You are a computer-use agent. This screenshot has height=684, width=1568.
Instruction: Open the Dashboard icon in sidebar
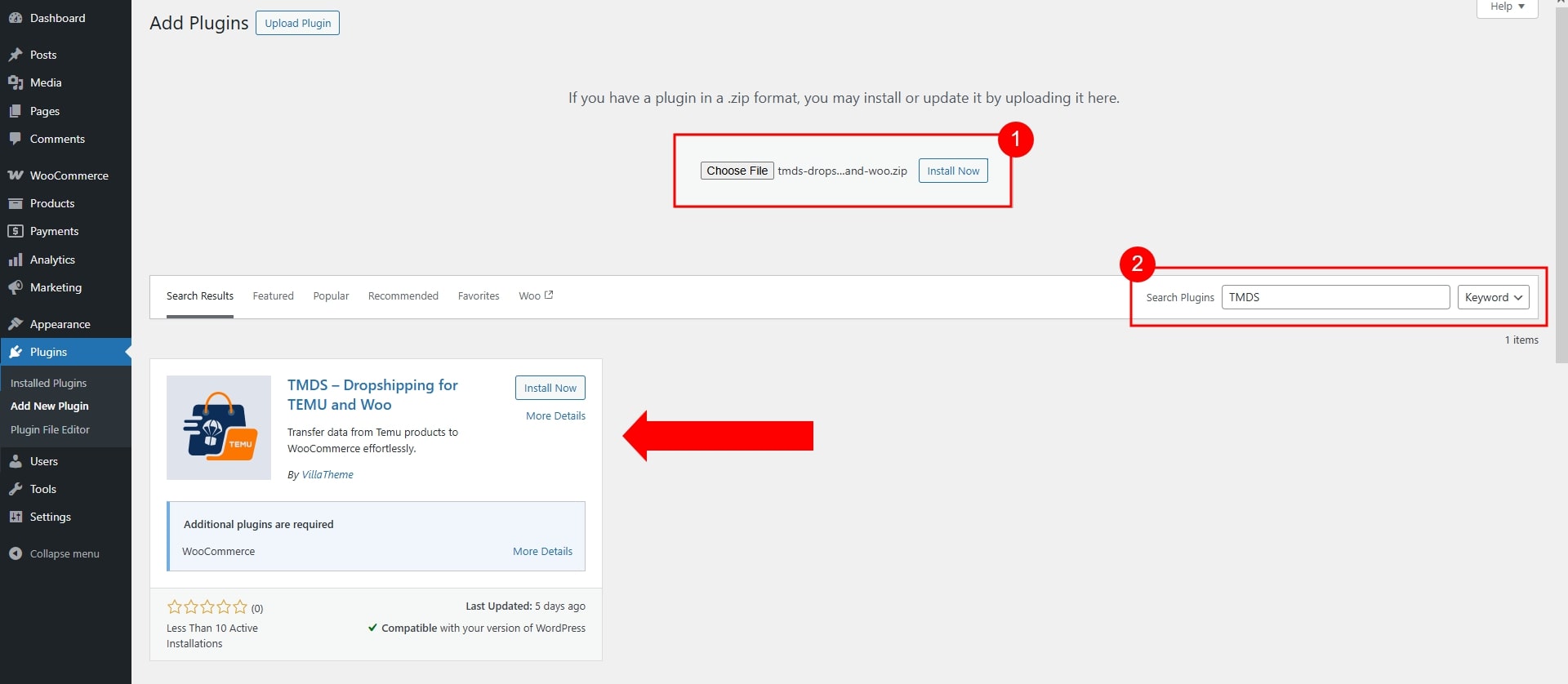tap(16, 18)
